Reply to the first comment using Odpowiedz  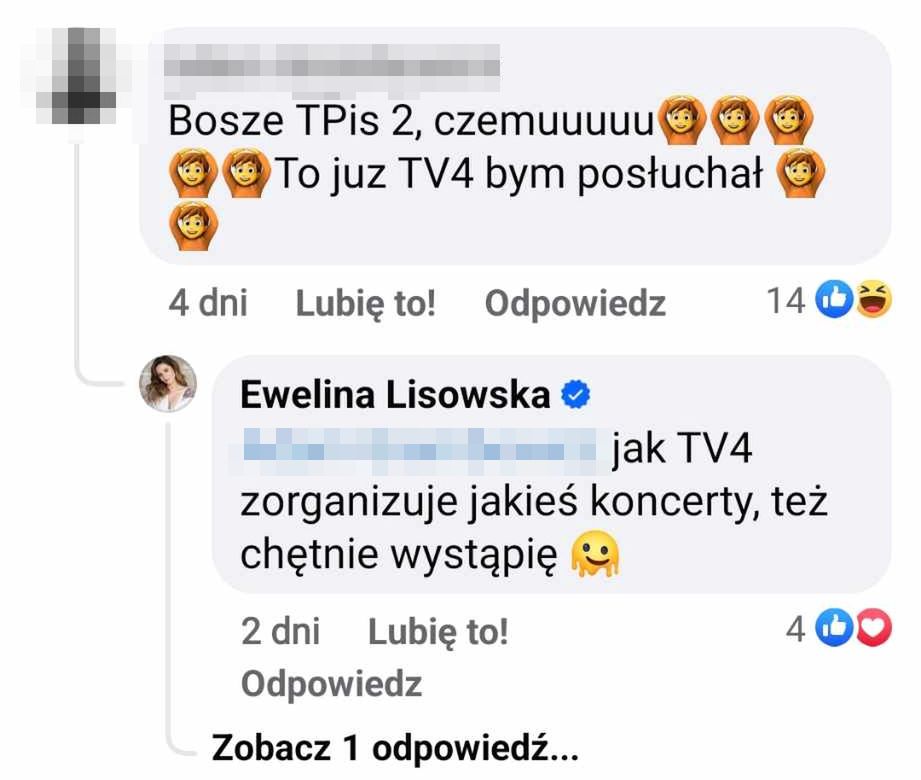point(575,303)
